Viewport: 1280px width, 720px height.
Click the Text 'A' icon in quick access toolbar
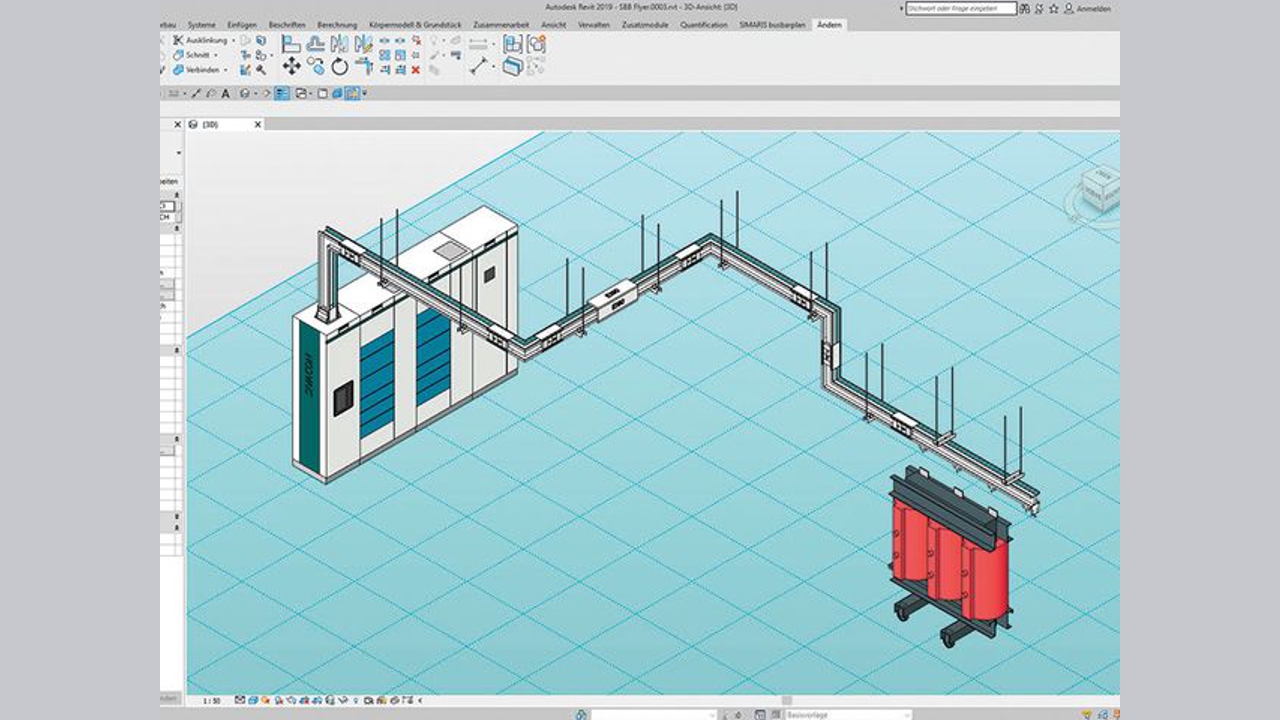[x=225, y=94]
